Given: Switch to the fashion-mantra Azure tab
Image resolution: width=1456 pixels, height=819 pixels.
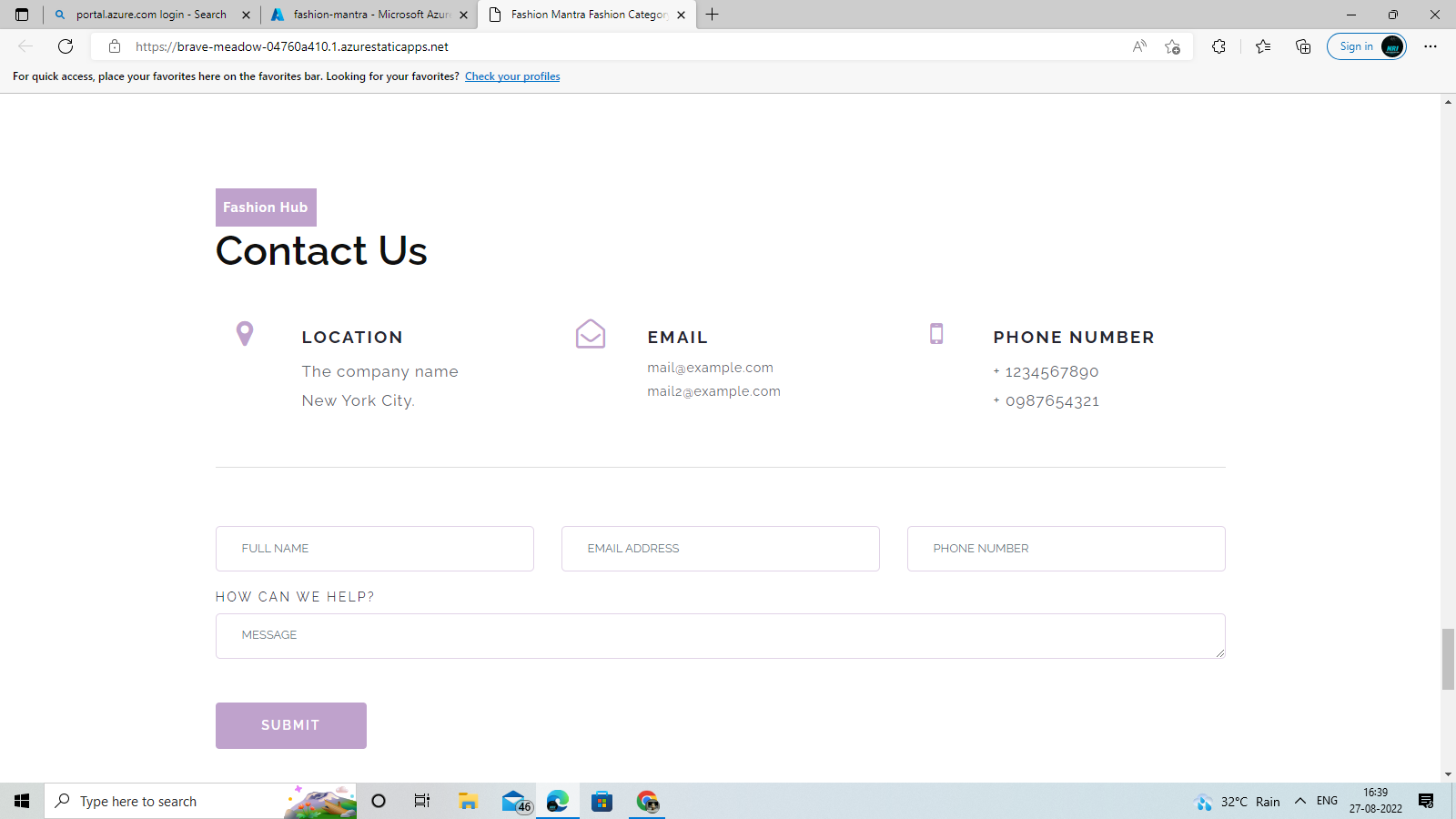Looking at the screenshot, I should (368, 15).
